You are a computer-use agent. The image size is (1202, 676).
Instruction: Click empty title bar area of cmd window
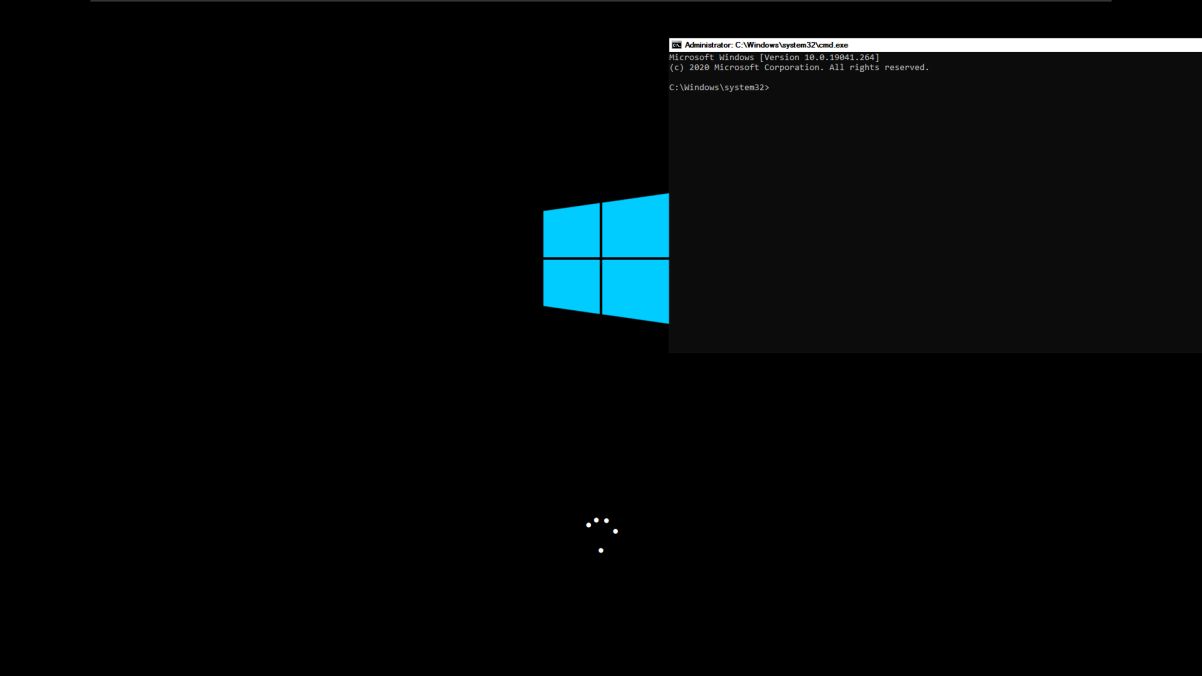[1020, 45]
